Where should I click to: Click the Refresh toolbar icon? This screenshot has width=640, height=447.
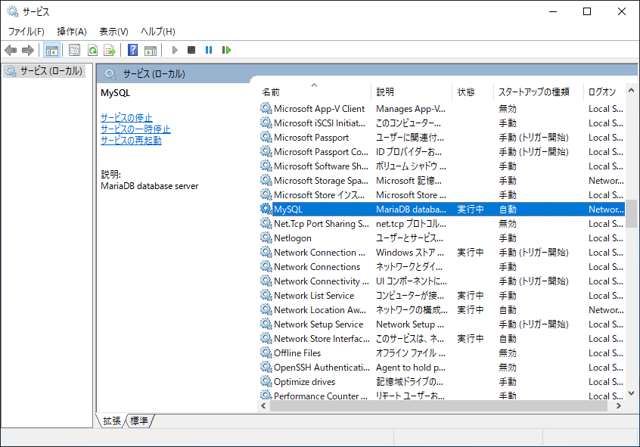coord(92,50)
